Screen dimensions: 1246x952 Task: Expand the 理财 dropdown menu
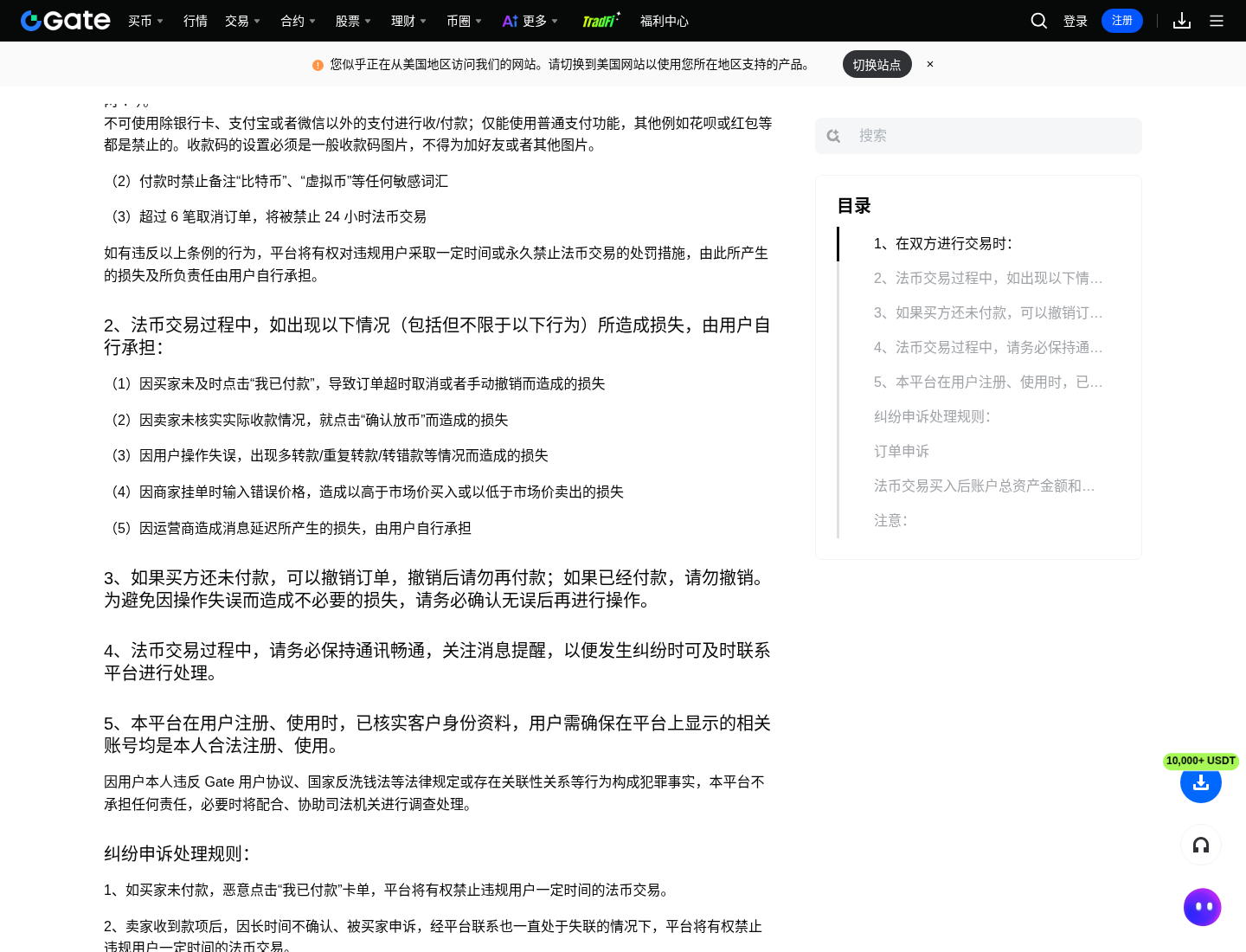point(409,21)
